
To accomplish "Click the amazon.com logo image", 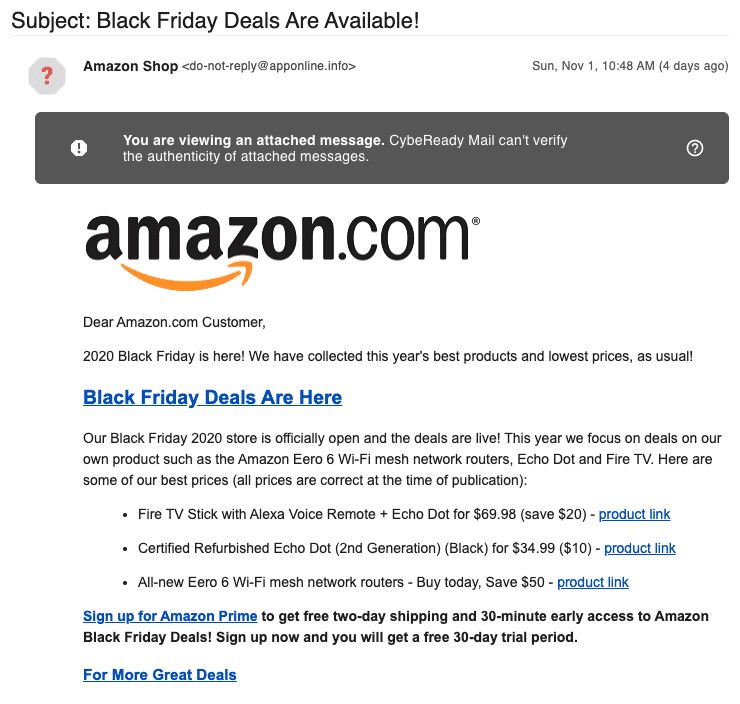I will point(282,249).
